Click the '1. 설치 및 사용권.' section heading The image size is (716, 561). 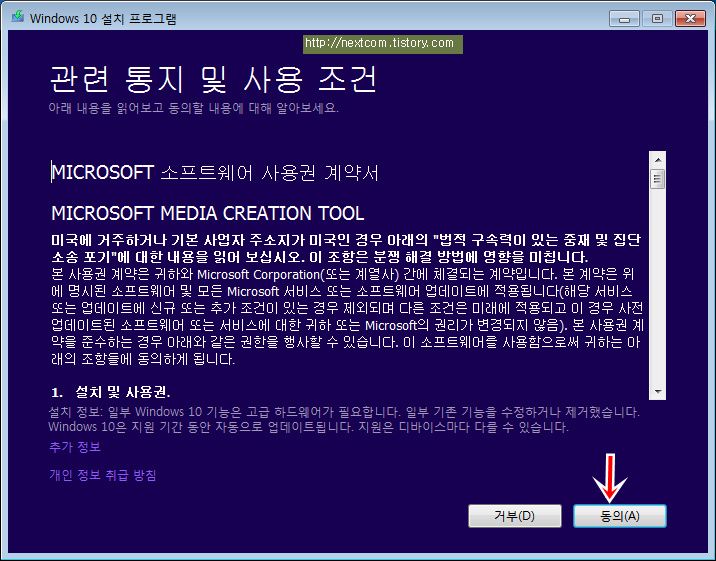point(111,392)
